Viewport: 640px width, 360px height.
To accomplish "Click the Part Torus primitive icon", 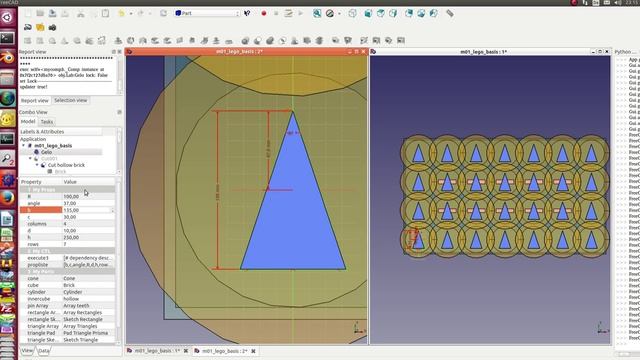I will 77,40.
